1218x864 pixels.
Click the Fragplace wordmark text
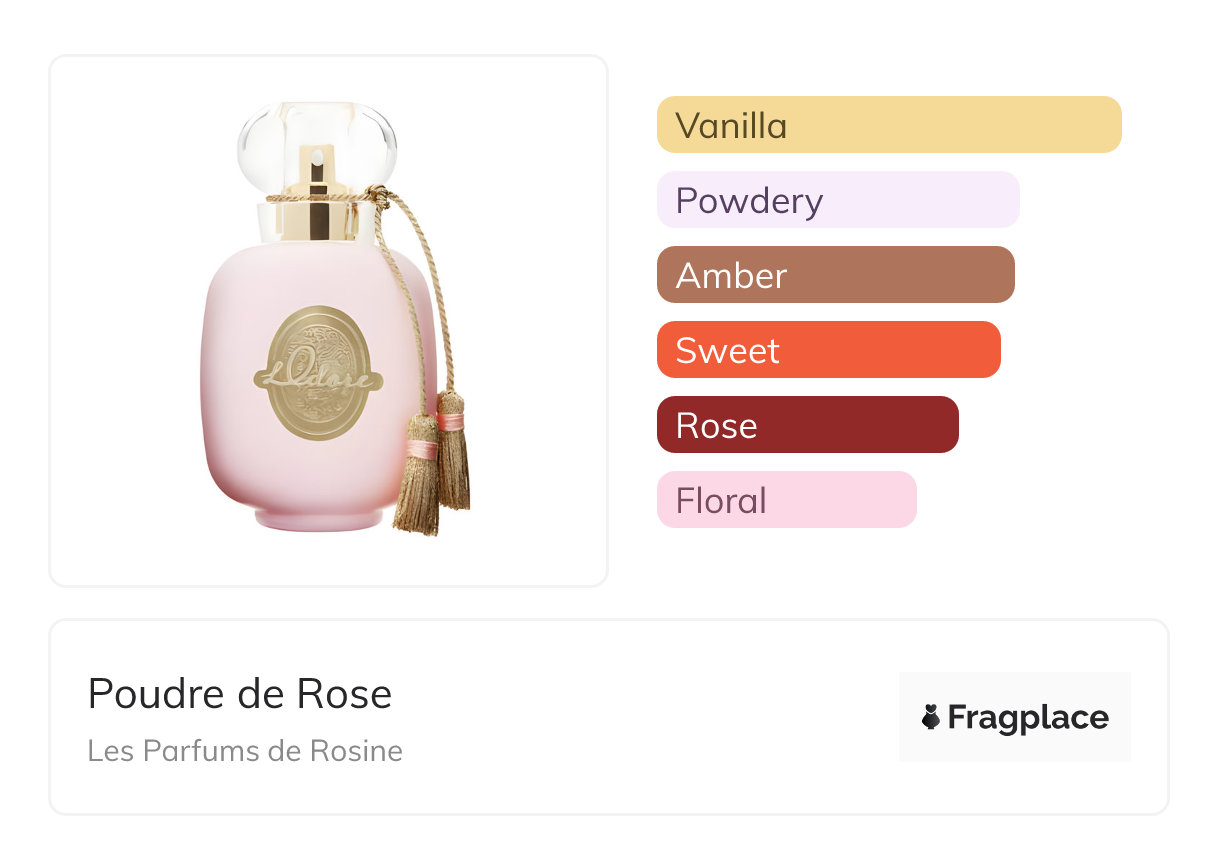[1028, 718]
